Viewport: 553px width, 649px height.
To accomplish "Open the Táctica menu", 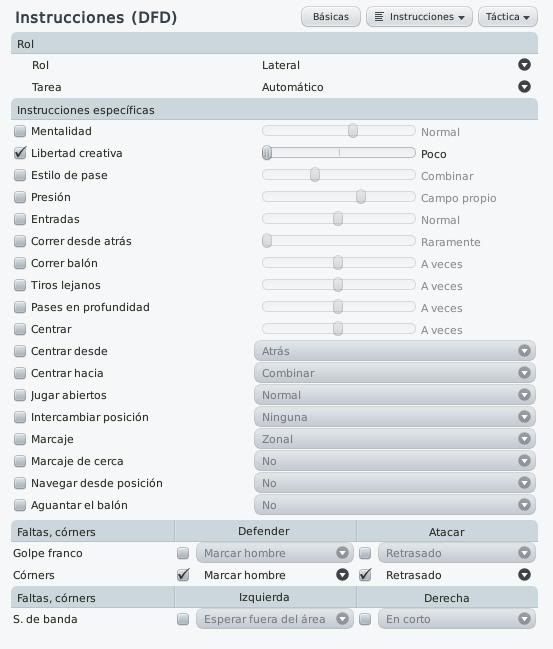I will point(508,17).
